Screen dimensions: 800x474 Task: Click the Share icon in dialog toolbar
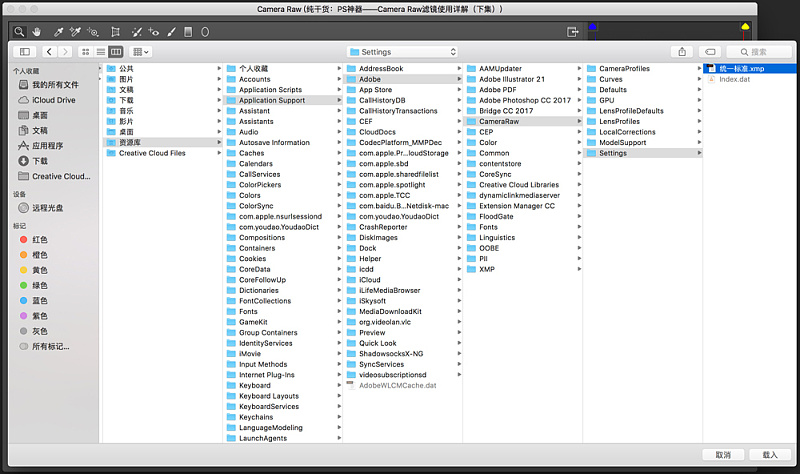click(682, 52)
